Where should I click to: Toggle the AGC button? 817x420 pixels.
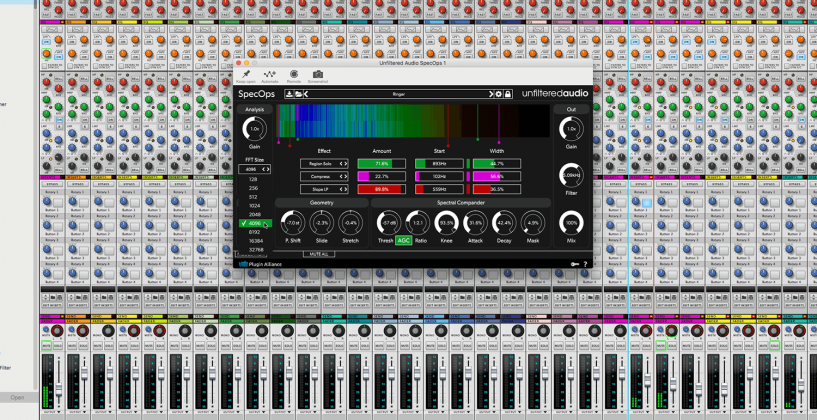pos(403,240)
